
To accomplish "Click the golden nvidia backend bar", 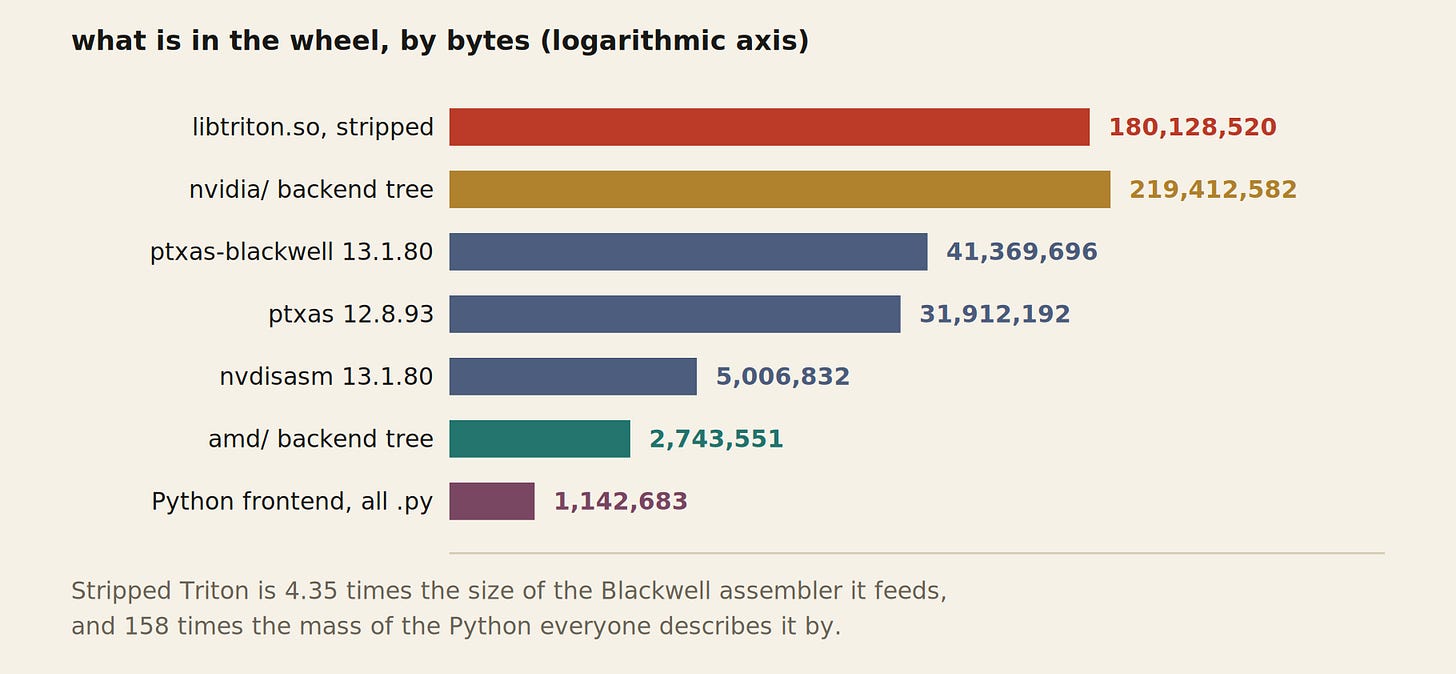I will click(780, 189).
